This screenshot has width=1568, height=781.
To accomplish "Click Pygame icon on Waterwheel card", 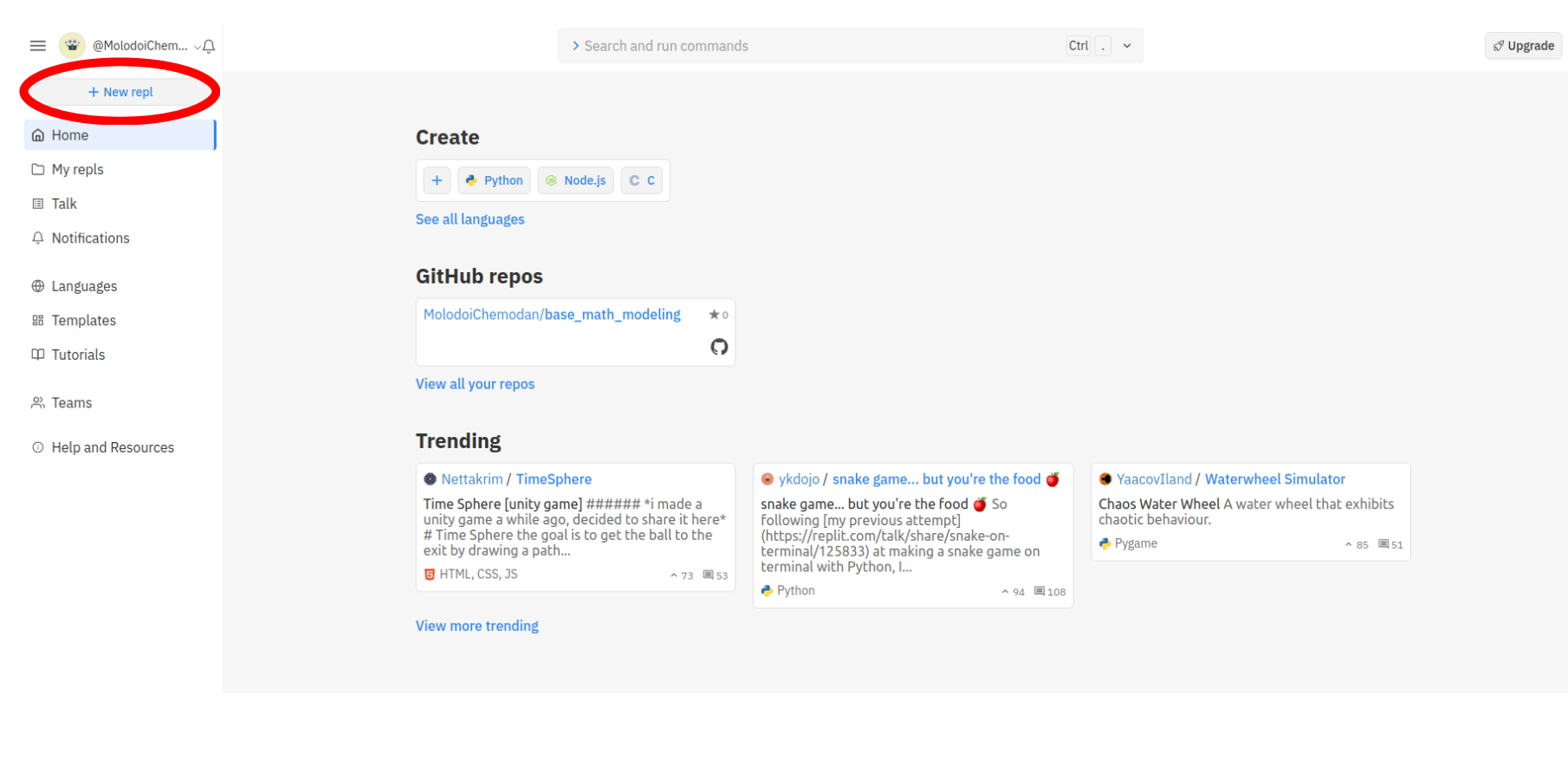I will tap(1105, 543).
